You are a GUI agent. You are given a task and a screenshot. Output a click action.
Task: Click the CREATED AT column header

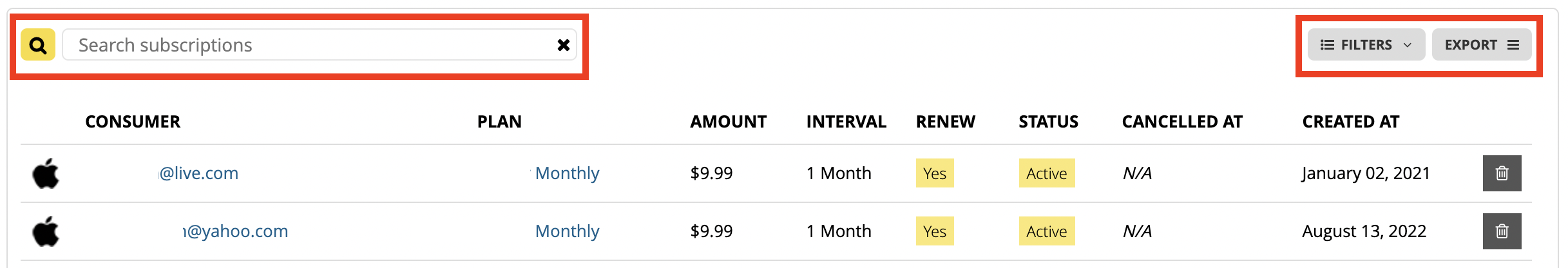coord(1350,122)
